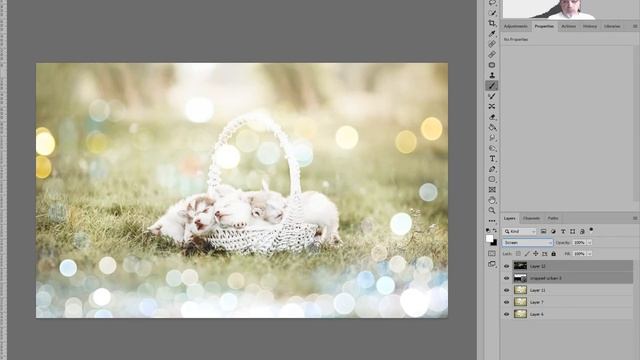The image size is (640, 360).
Task: Click the Opacity percentage field
Action: (579, 242)
